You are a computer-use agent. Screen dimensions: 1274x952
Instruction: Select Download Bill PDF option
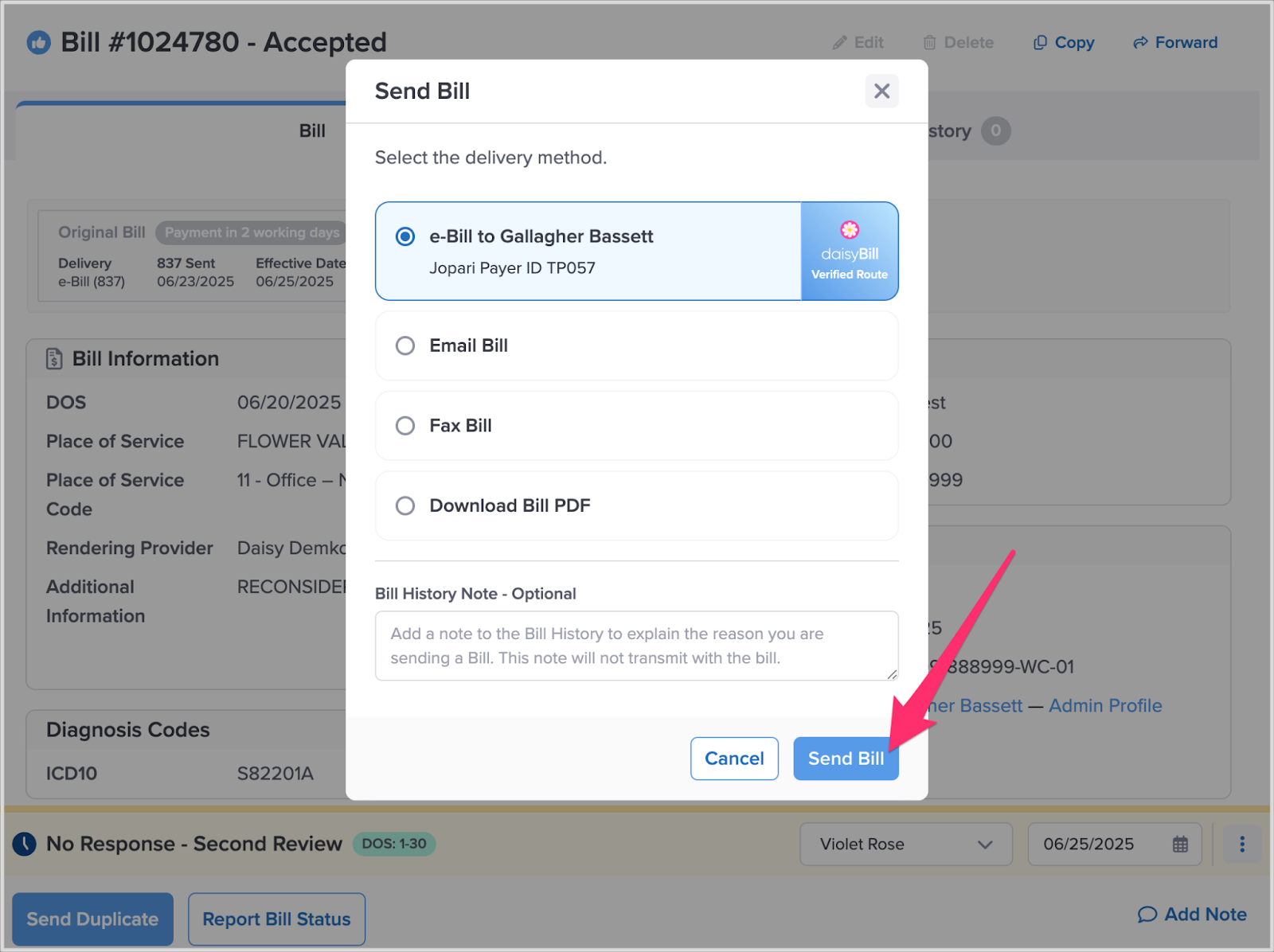[637, 505]
